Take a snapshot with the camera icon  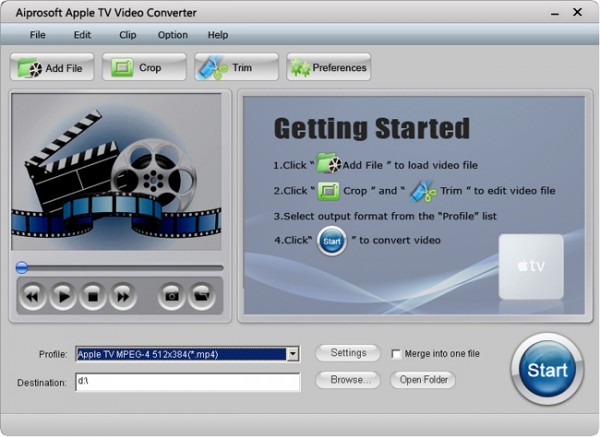[171, 295]
